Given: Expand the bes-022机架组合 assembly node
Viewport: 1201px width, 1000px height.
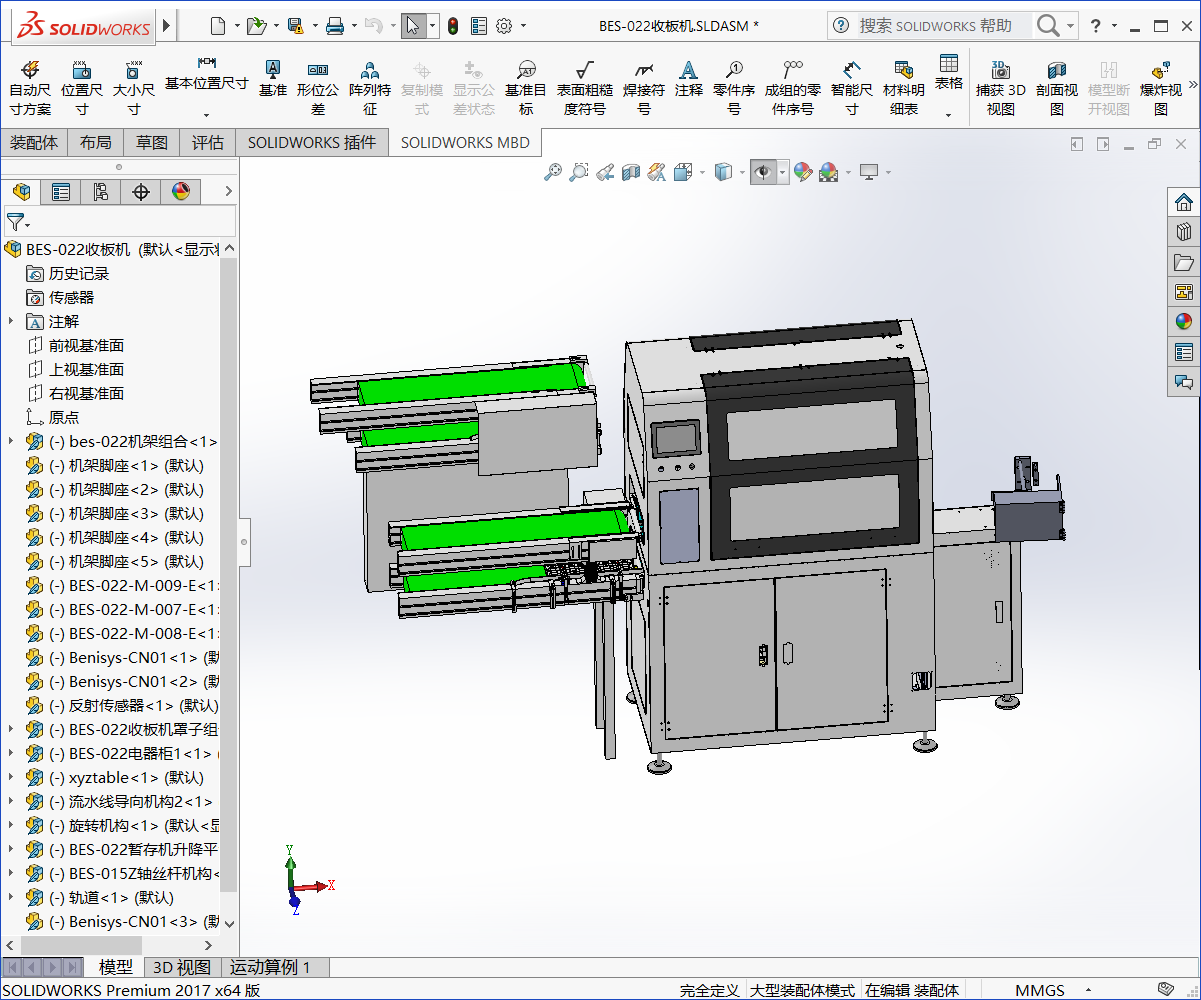Looking at the screenshot, I should point(10,441).
